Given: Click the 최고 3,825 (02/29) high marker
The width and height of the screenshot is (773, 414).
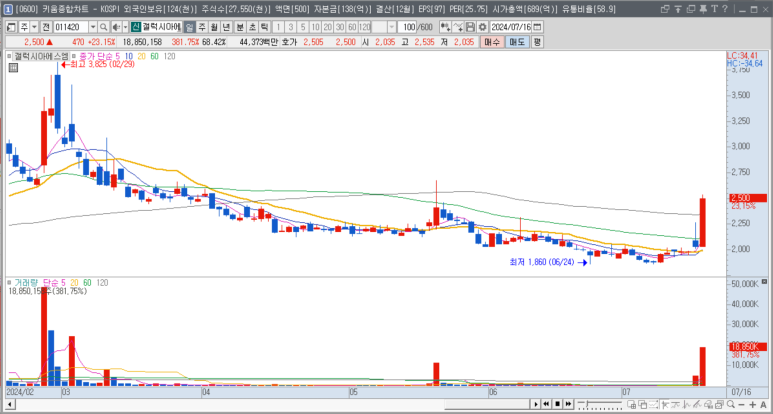Looking at the screenshot, I should pyautogui.click(x=98, y=65).
